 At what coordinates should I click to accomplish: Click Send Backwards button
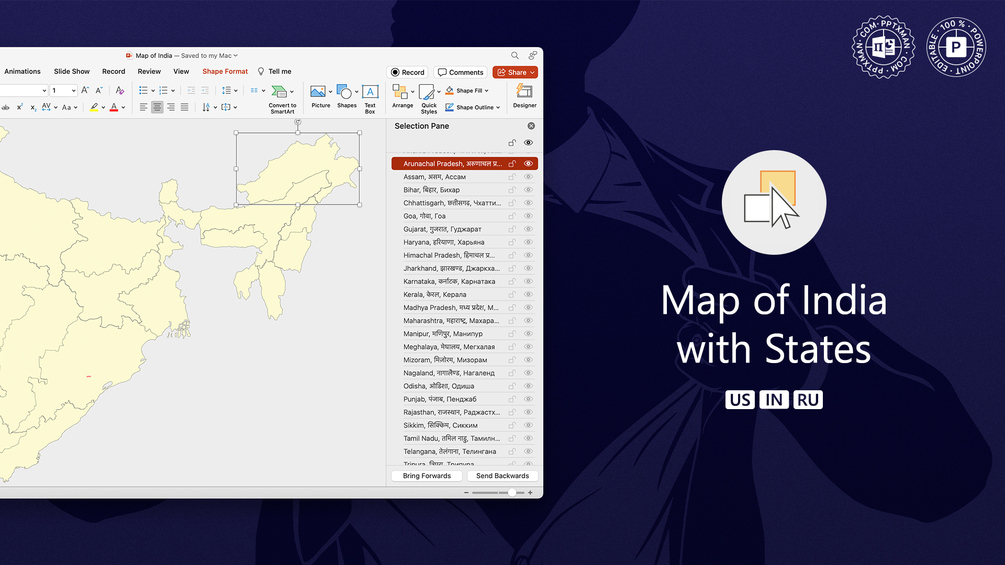(502, 476)
